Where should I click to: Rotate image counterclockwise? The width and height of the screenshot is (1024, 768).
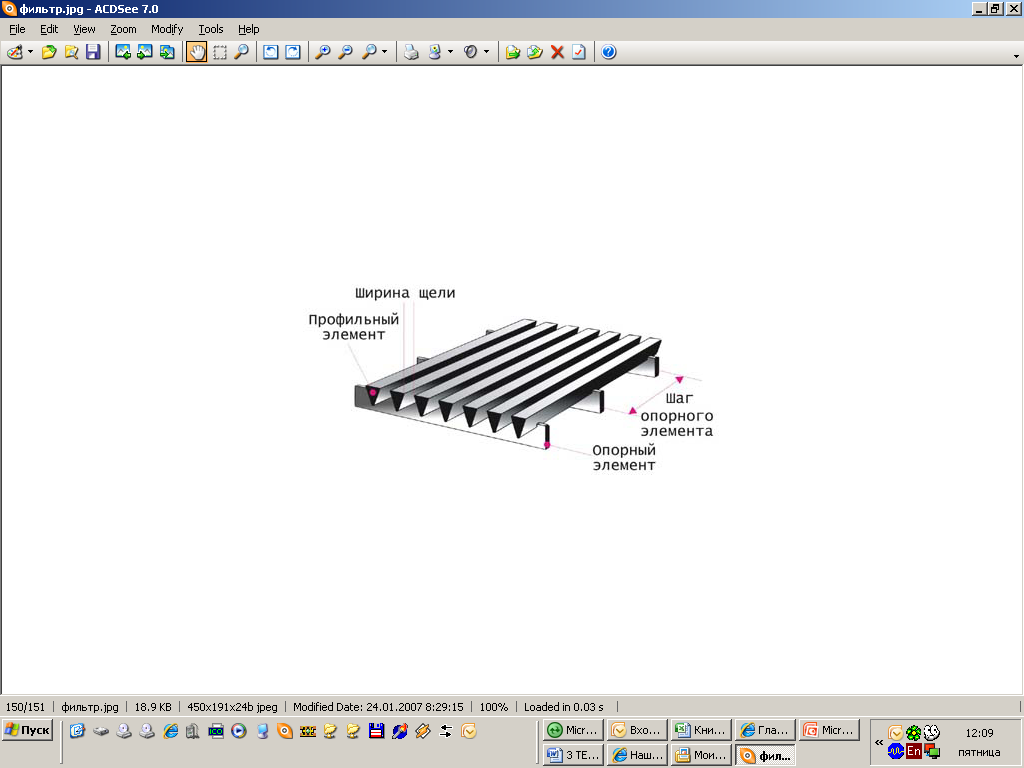tap(270, 52)
